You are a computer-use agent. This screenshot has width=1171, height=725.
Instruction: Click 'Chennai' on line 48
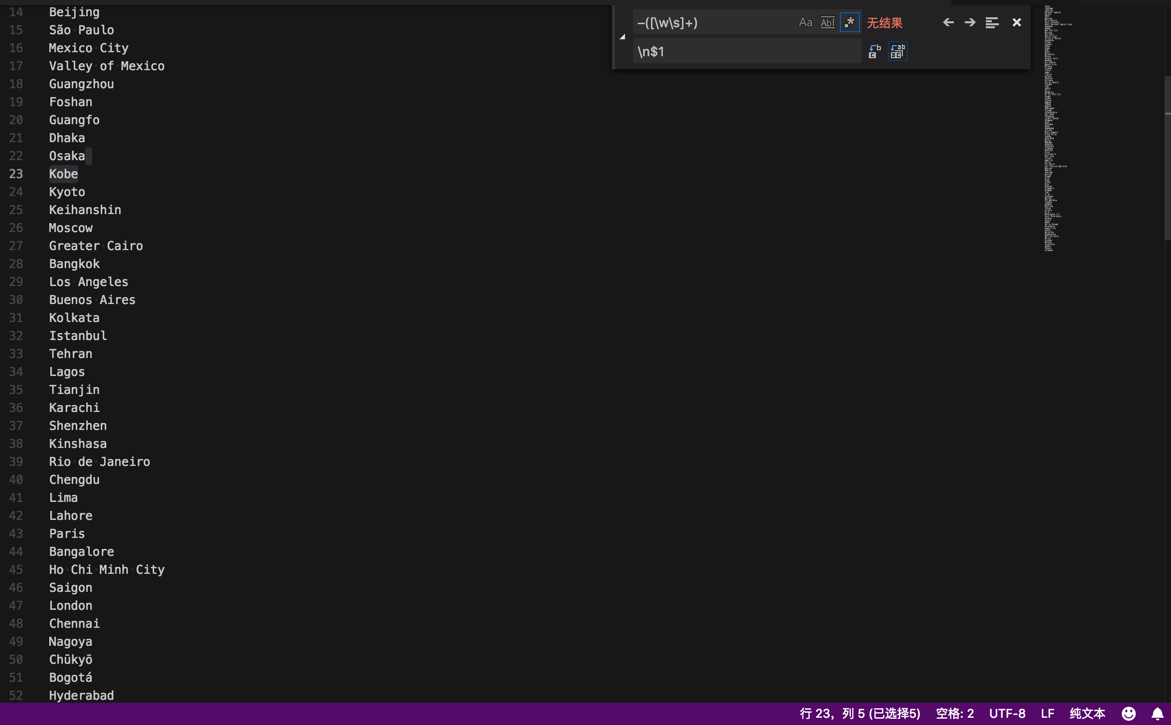[x=74, y=623]
